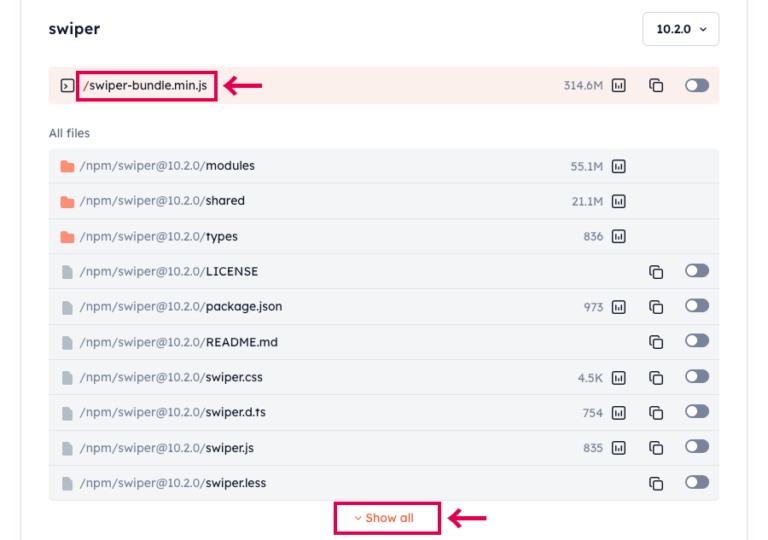Click stats chart icon for swiper-bundle.min.js

pyautogui.click(x=619, y=86)
